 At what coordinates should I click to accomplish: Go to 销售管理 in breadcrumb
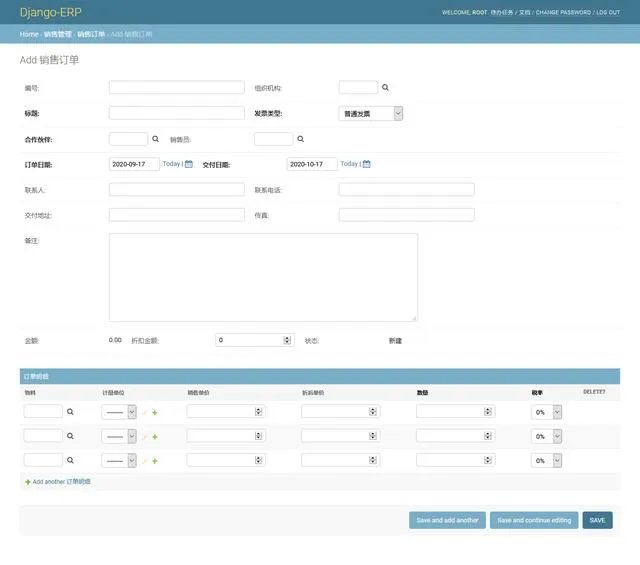tap(57, 34)
